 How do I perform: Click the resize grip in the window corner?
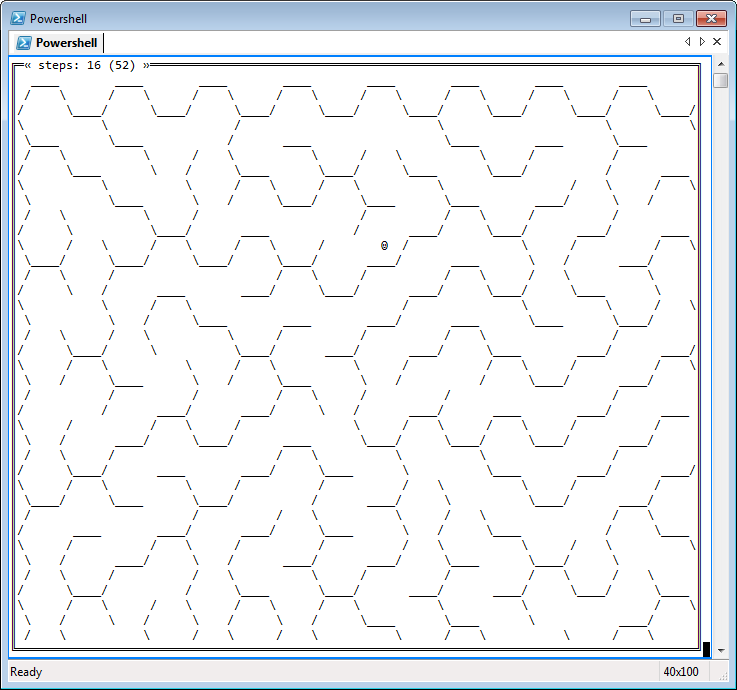(x=727, y=679)
